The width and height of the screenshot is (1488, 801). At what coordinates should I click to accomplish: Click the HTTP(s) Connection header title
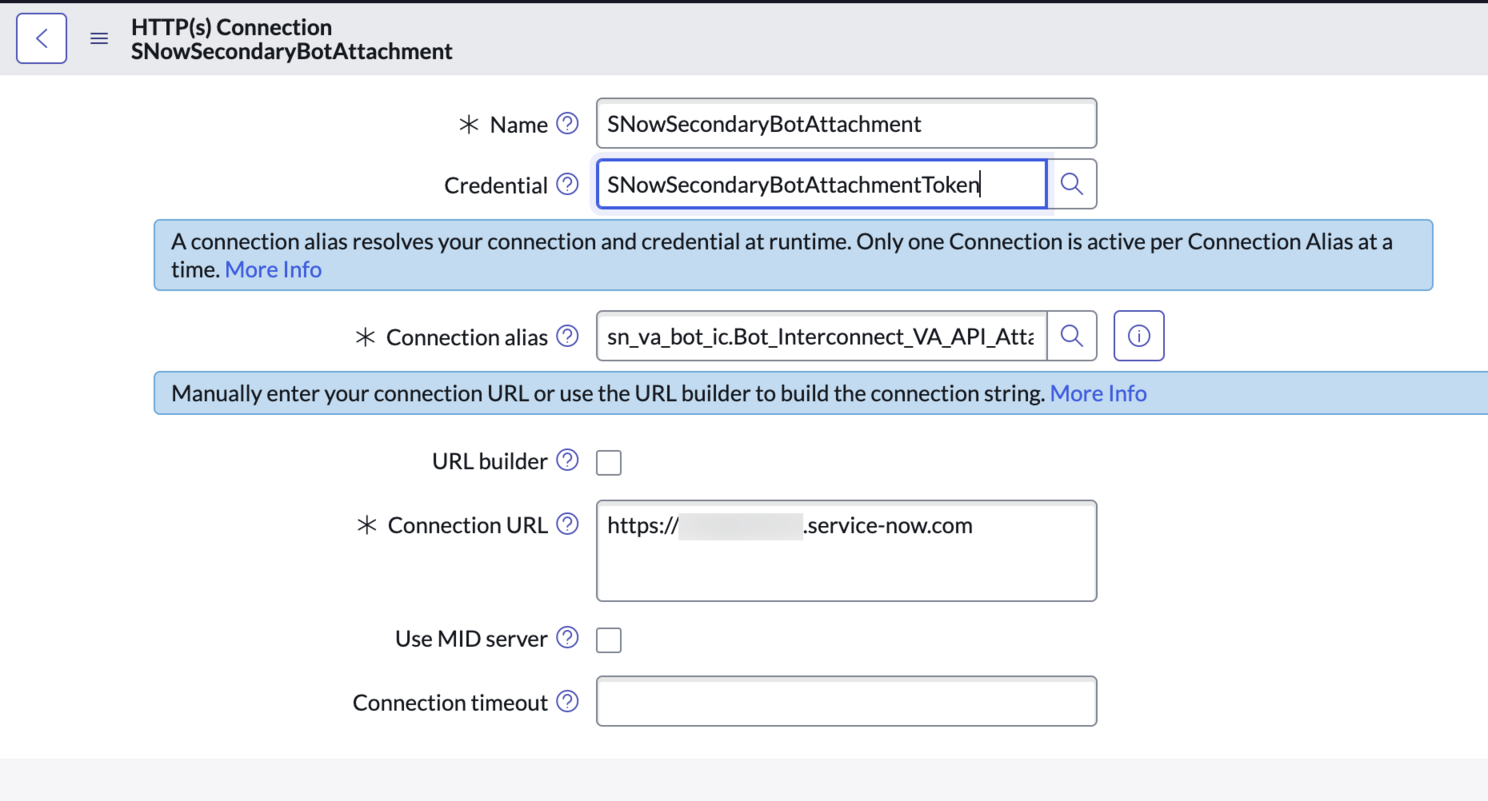(x=231, y=27)
